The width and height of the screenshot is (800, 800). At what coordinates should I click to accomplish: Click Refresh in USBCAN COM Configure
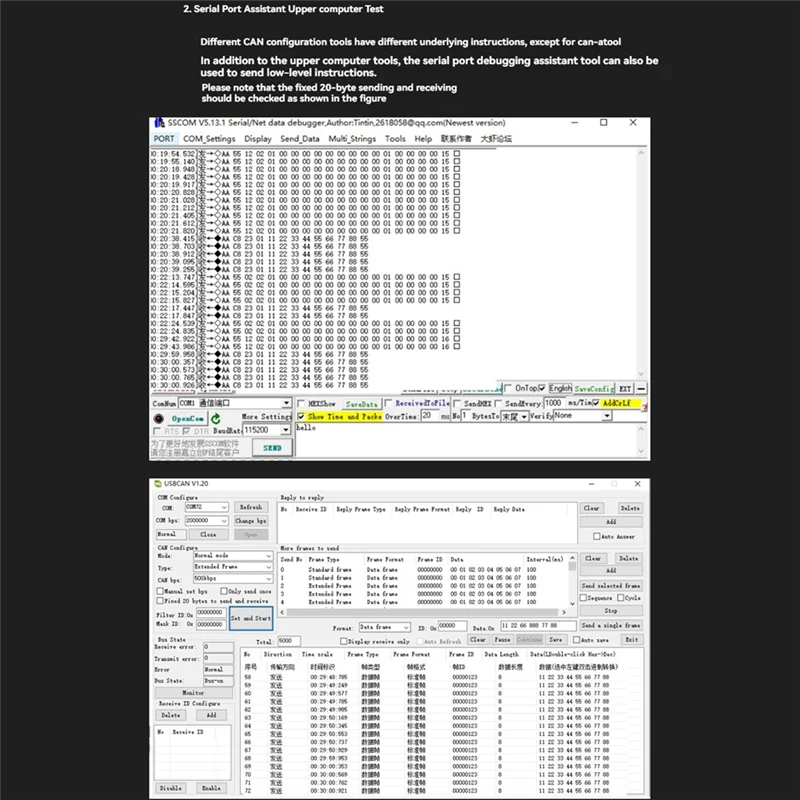[251, 508]
